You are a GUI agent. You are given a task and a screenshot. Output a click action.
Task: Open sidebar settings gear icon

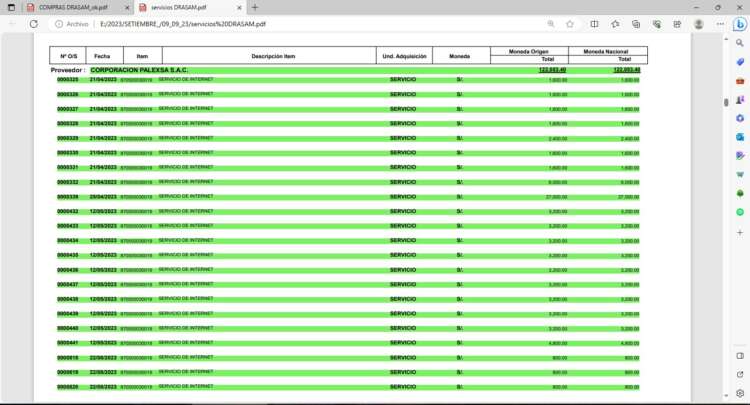point(740,394)
